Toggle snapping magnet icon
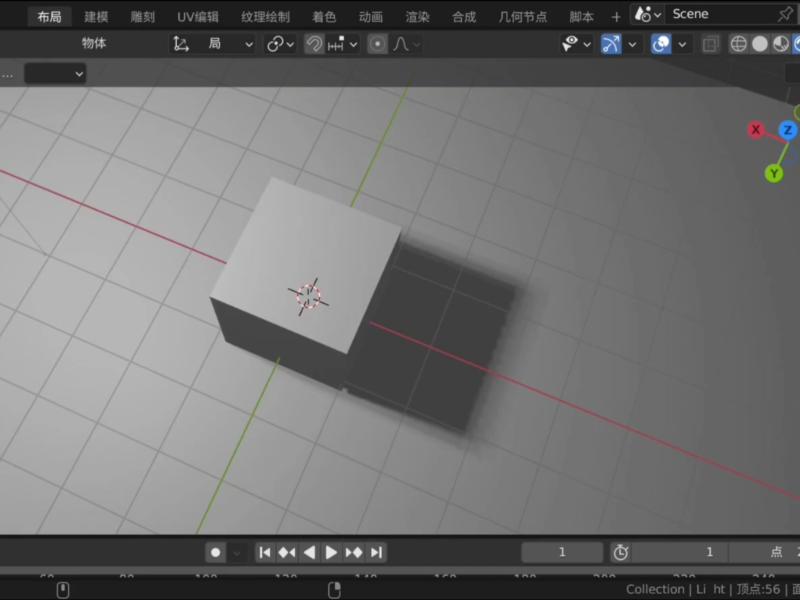This screenshot has height=600, width=800. click(x=314, y=44)
